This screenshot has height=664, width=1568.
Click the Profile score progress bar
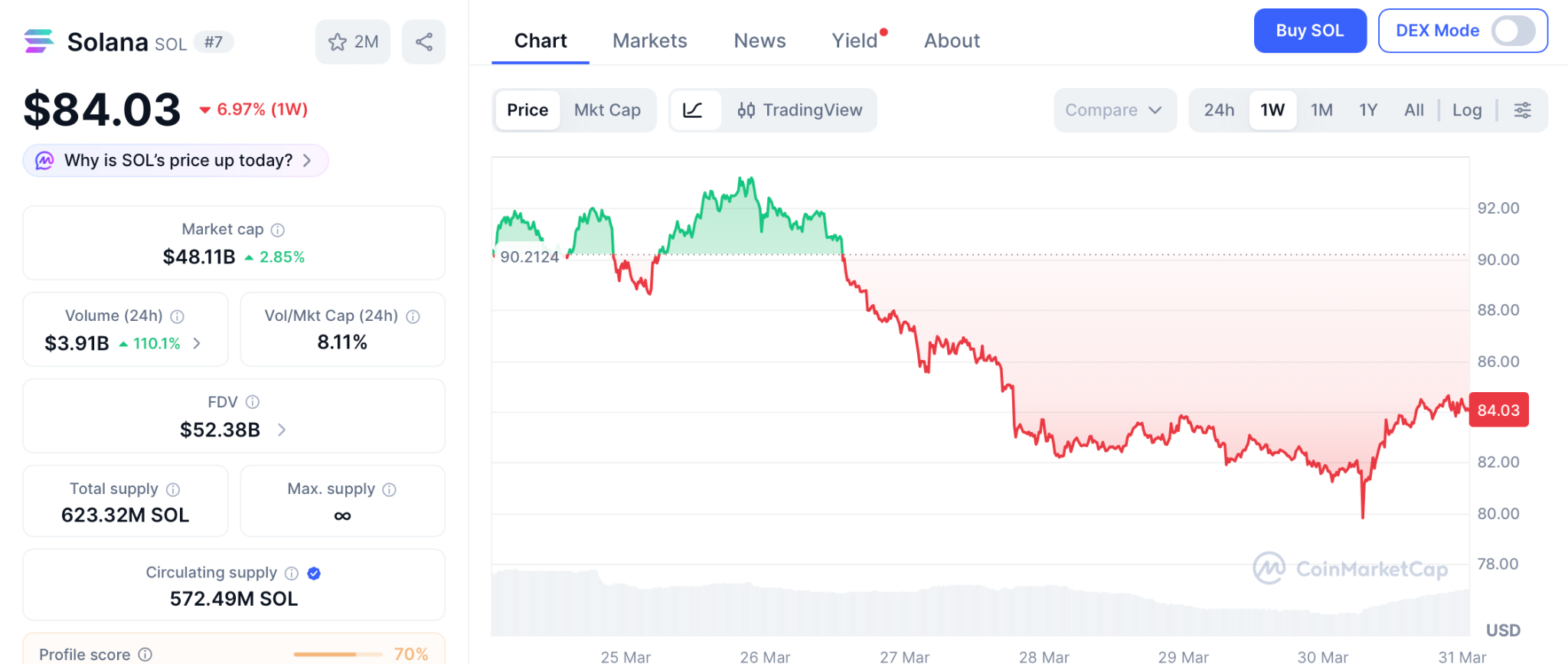point(337,654)
